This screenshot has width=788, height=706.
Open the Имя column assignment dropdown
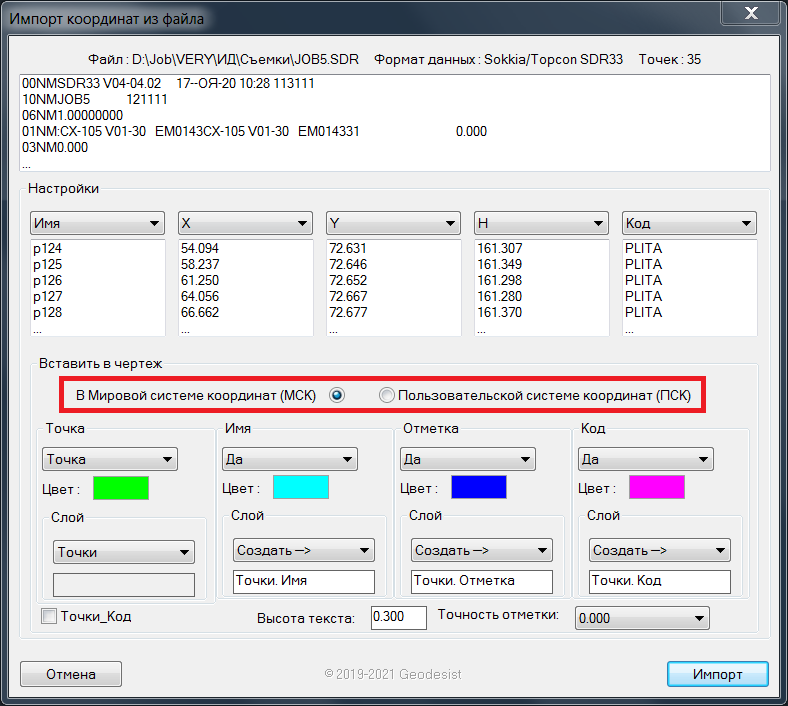[x=97, y=223]
